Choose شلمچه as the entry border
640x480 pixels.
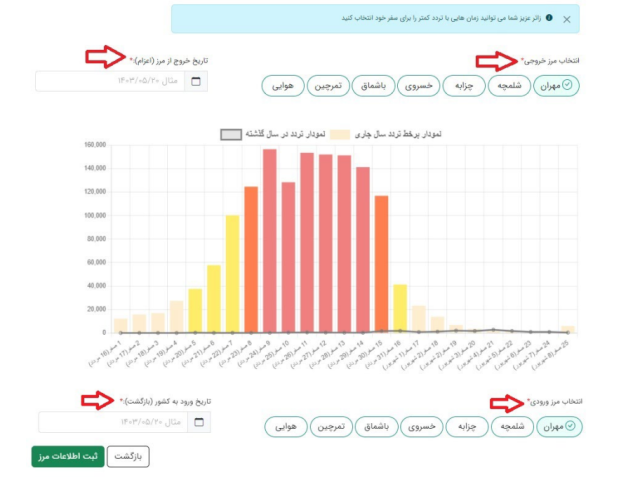tap(511, 427)
